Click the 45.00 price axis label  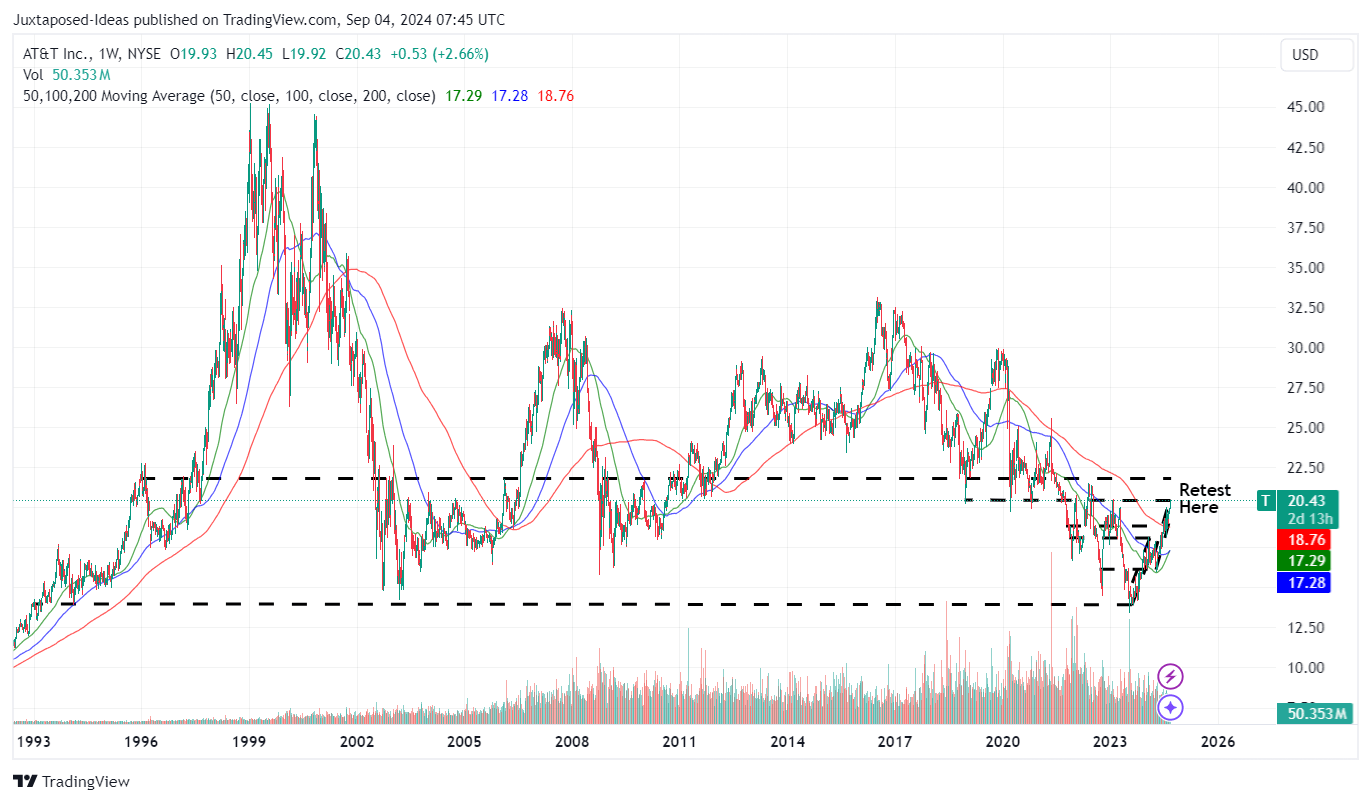tap(1308, 107)
